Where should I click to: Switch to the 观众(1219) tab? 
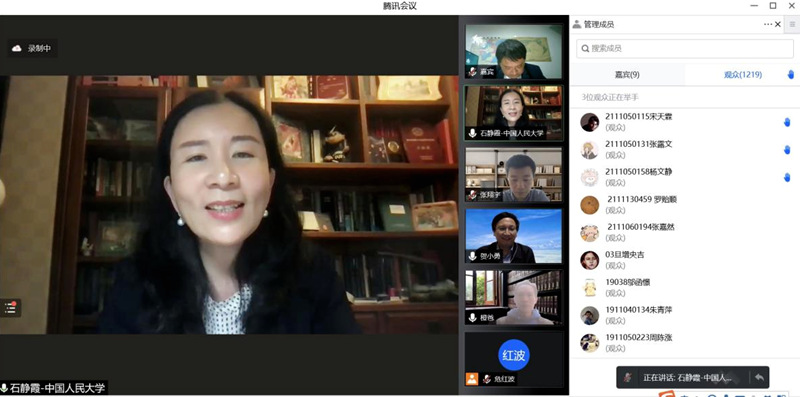coord(743,75)
